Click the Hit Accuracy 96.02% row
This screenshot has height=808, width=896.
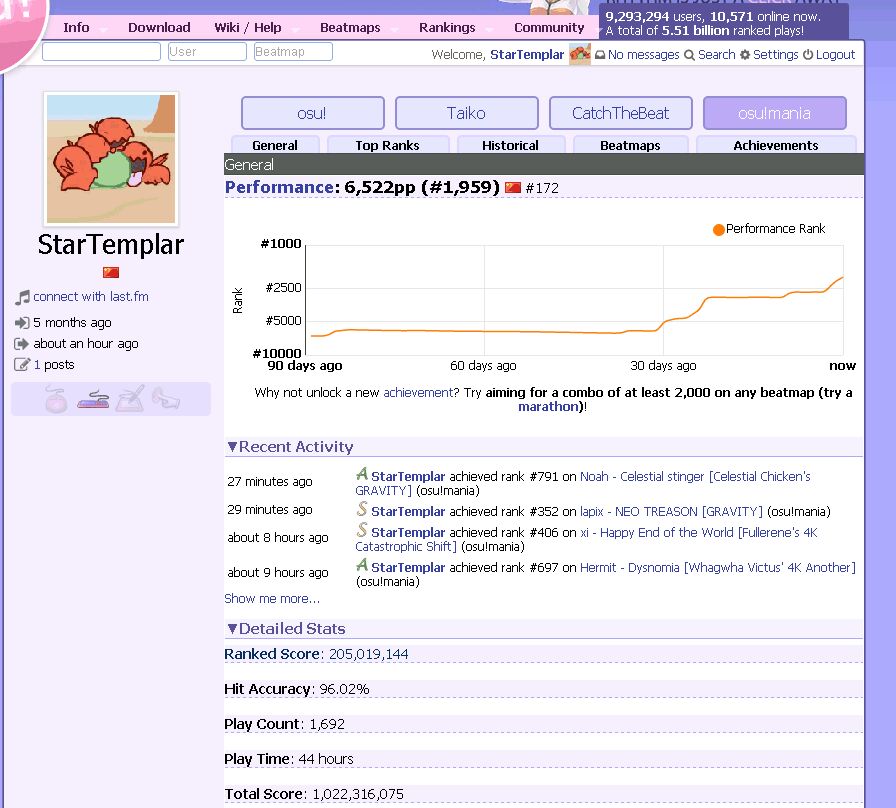(x=543, y=689)
